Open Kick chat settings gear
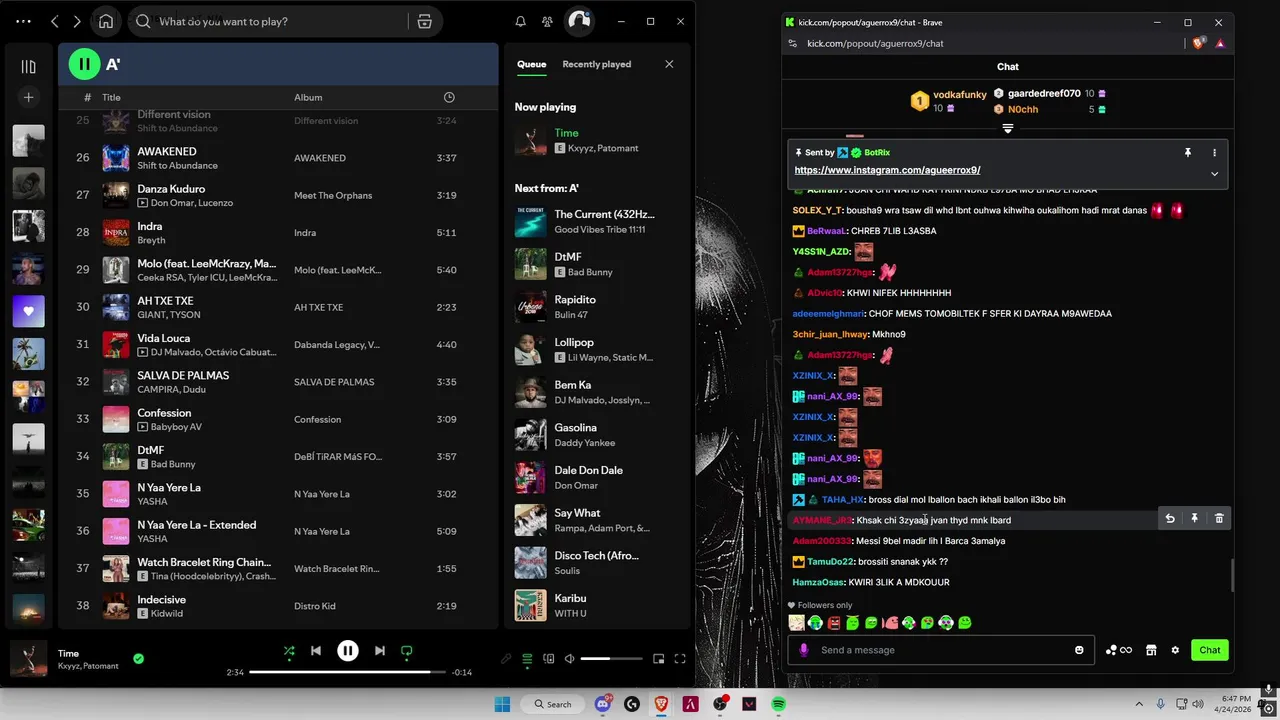1280x720 pixels. [1175, 650]
